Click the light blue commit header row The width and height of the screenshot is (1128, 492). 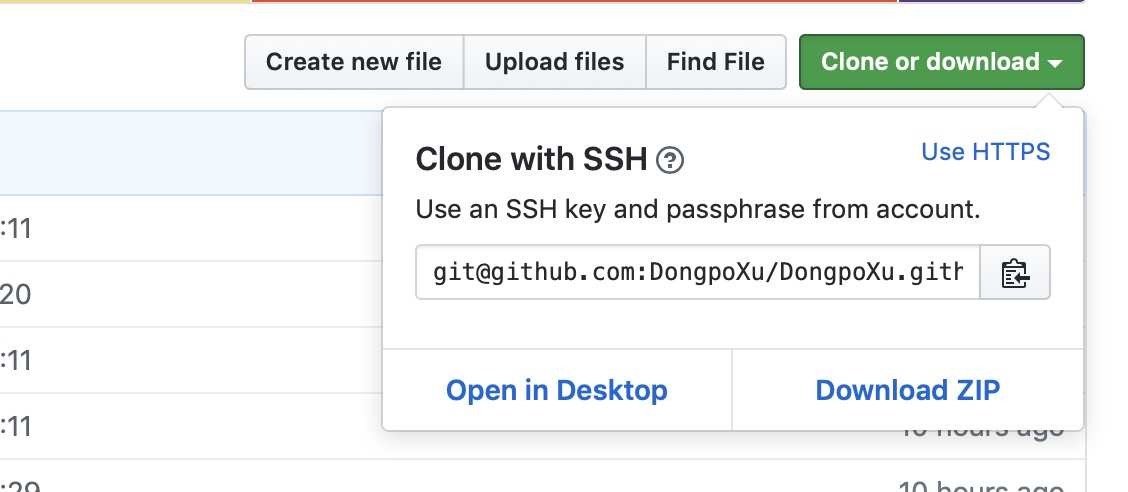tap(190, 152)
